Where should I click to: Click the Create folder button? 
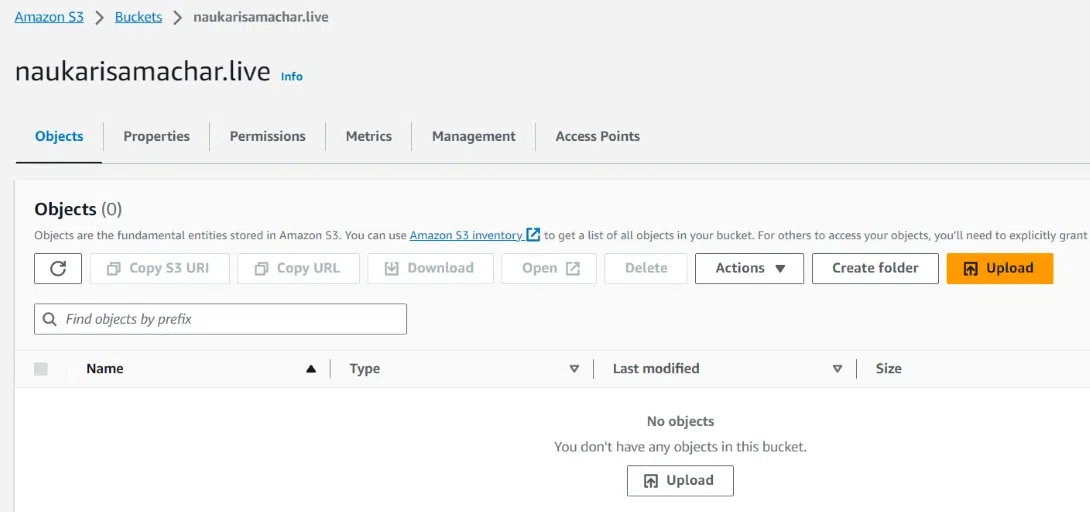(875, 268)
